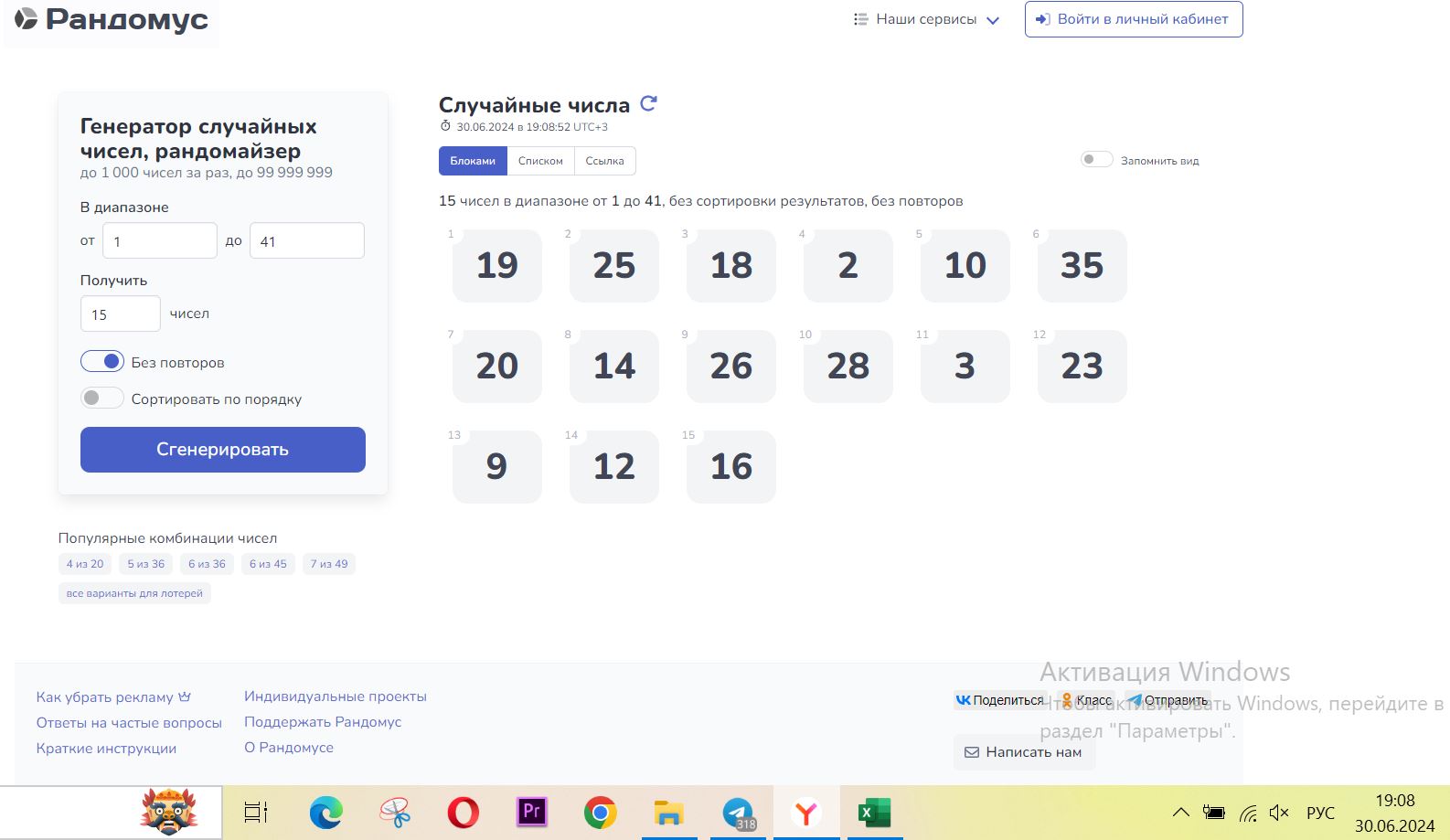Click the Получить number count field
This screenshot has width=1450, height=840.
pyautogui.click(x=121, y=314)
